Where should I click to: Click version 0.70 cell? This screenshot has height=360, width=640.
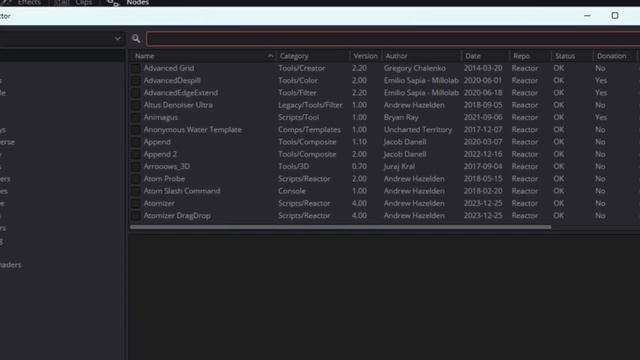(359, 167)
